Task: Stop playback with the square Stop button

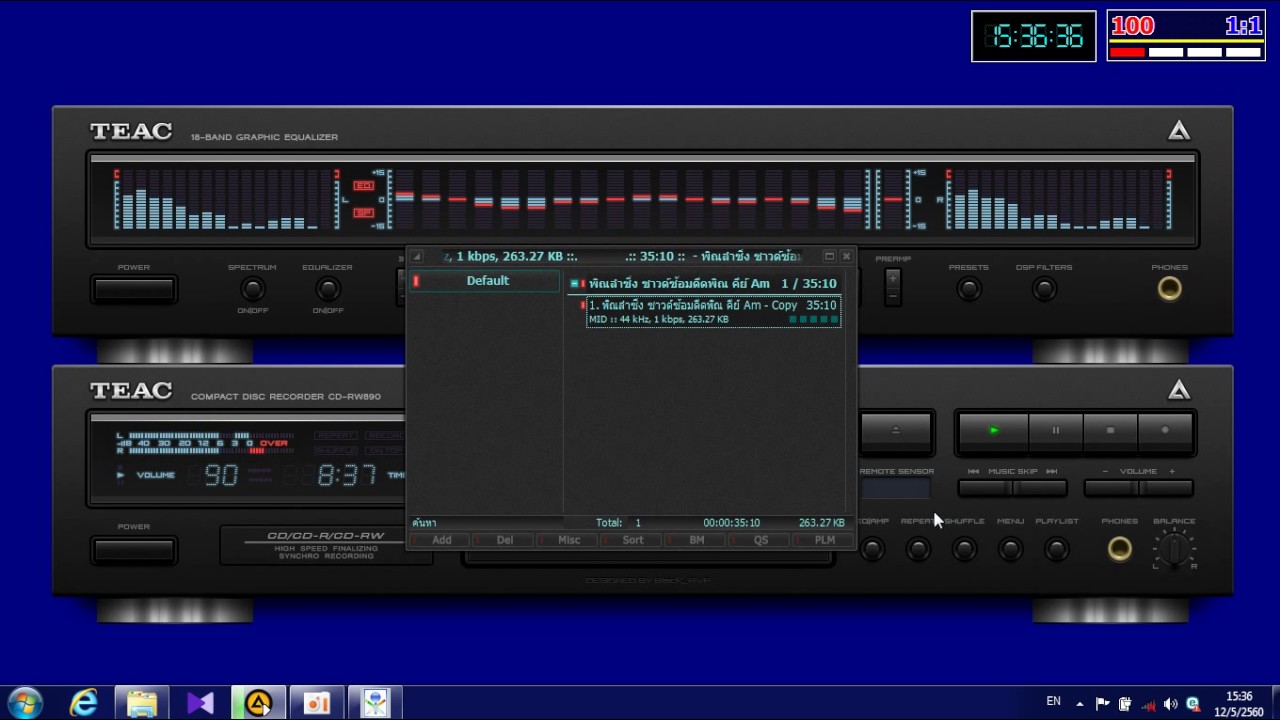Action: point(1110,430)
